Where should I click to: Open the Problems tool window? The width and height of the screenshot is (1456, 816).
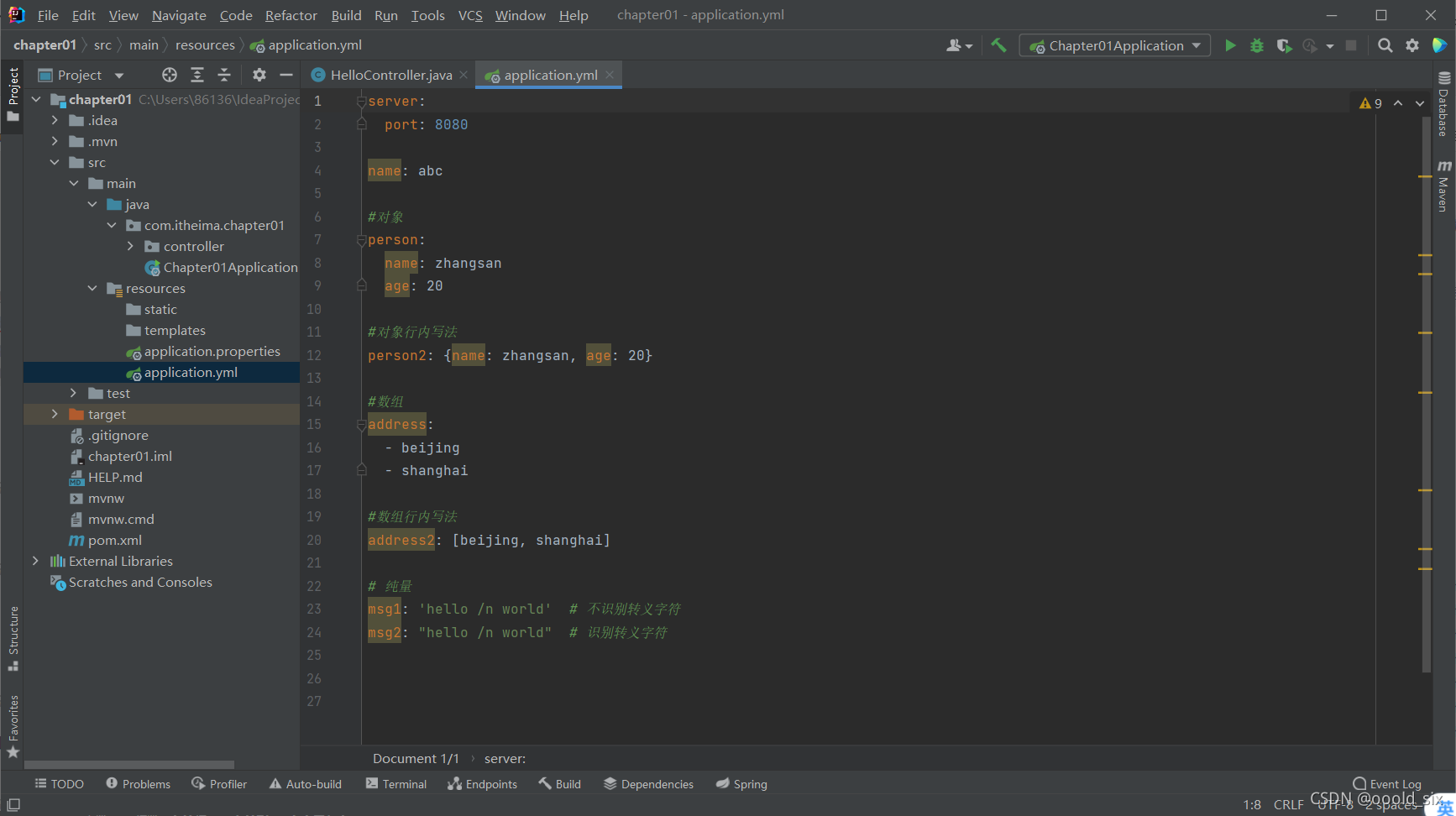pyautogui.click(x=138, y=784)
